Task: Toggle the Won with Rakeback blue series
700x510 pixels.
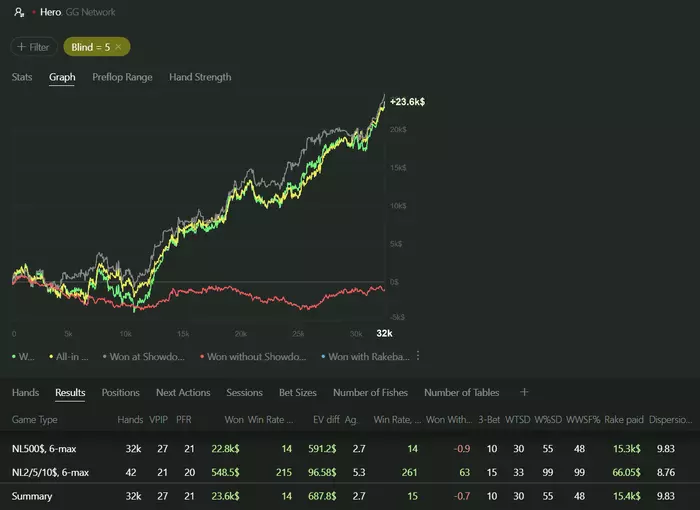Action: (366, 357)
